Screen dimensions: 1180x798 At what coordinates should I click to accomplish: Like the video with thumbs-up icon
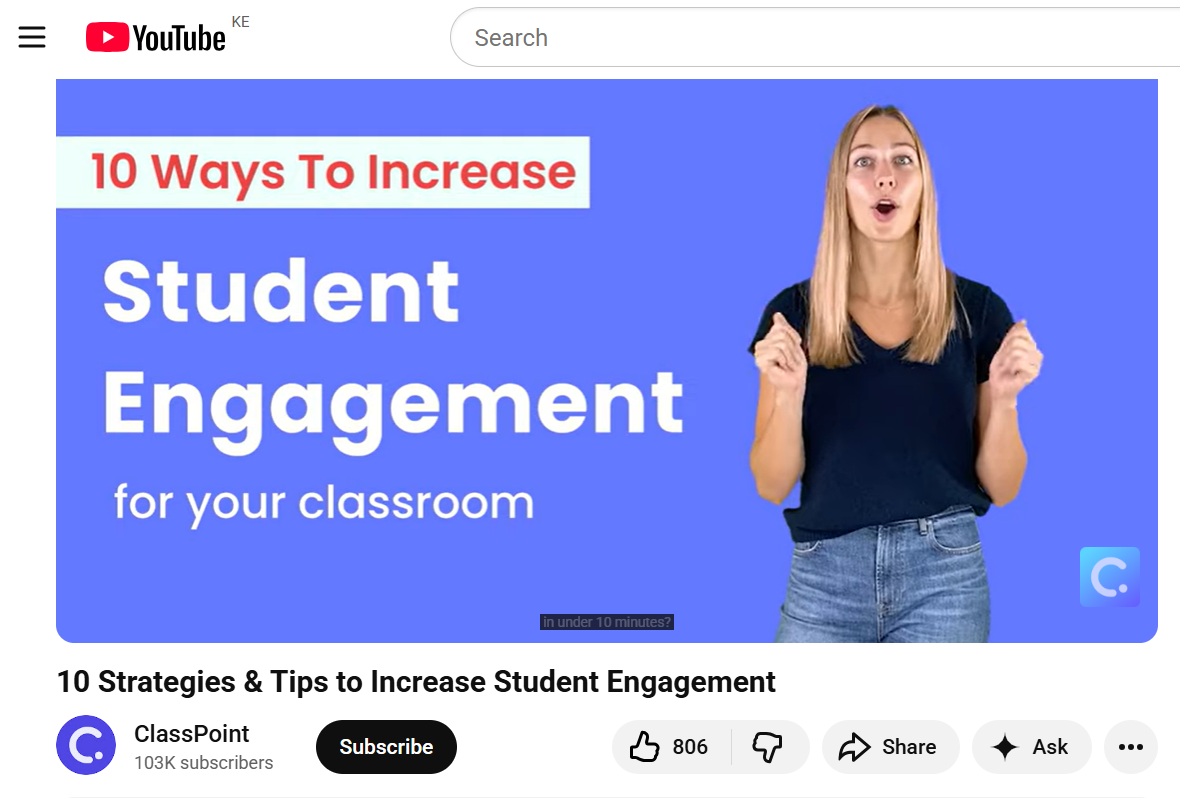tap(645, 747)
